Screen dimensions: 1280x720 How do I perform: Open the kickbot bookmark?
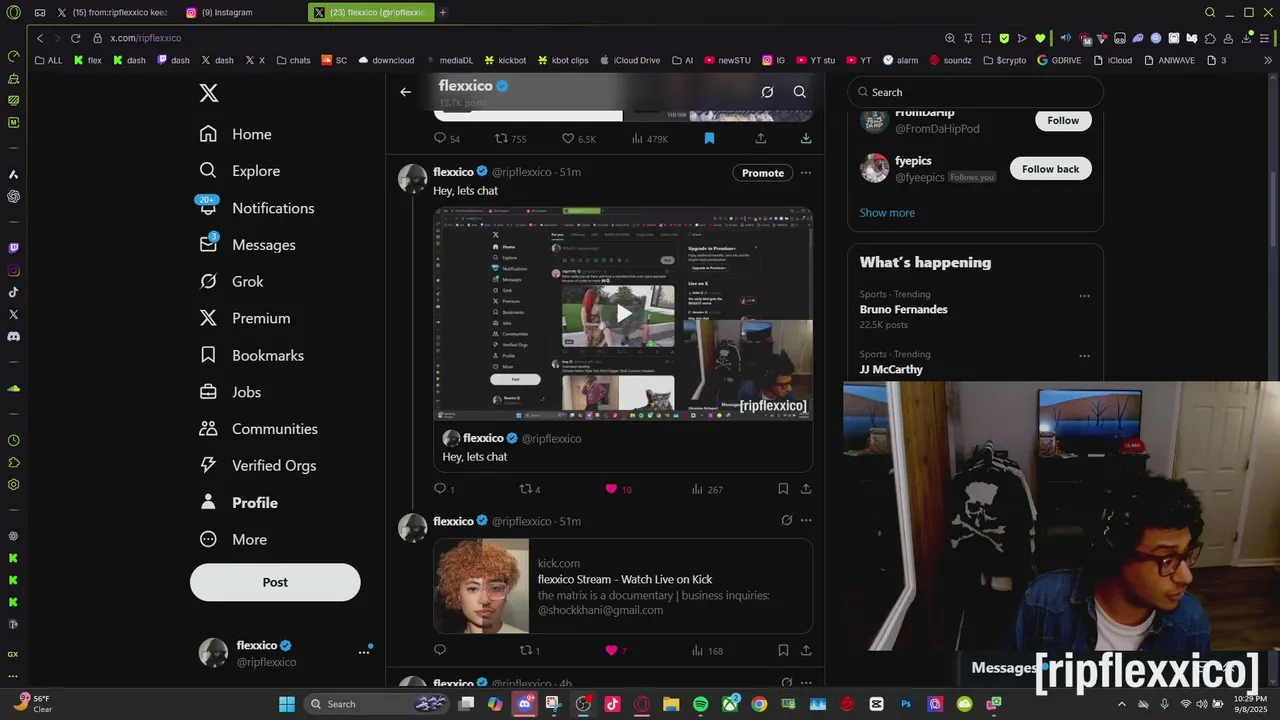504,60
